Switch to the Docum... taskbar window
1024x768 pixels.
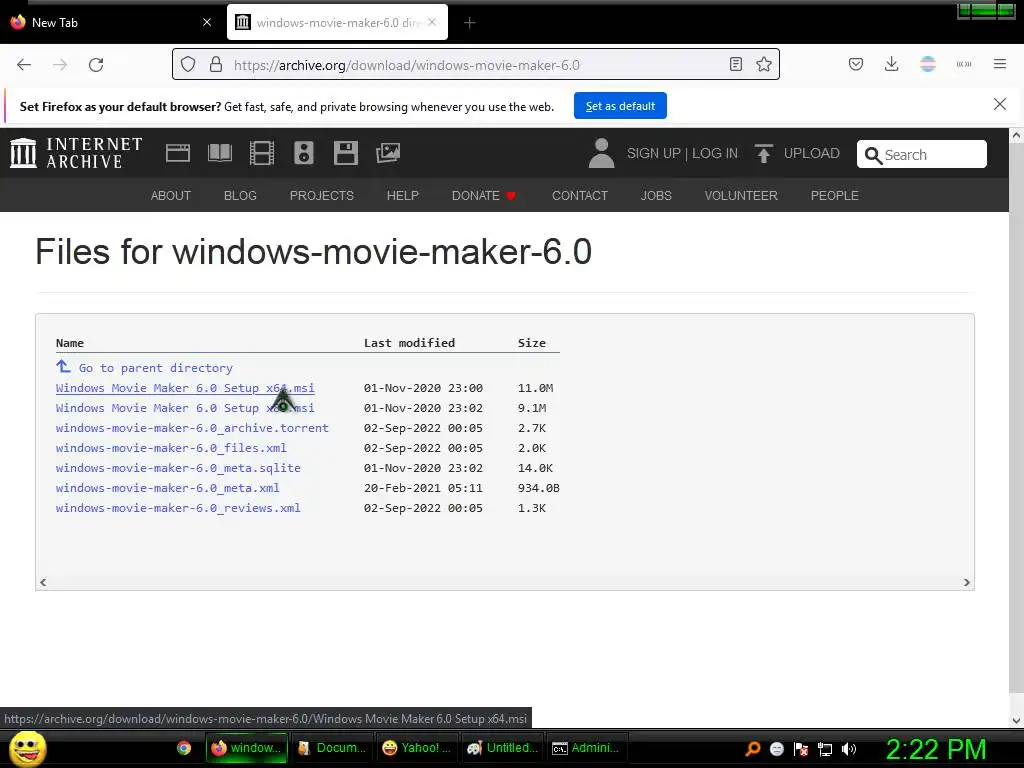point(332,748)
